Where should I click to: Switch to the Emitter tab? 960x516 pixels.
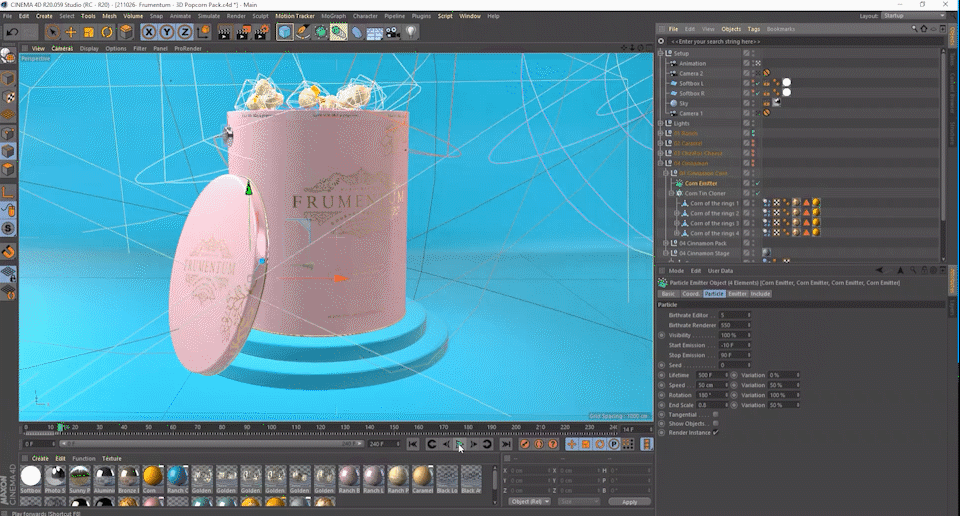737,294
